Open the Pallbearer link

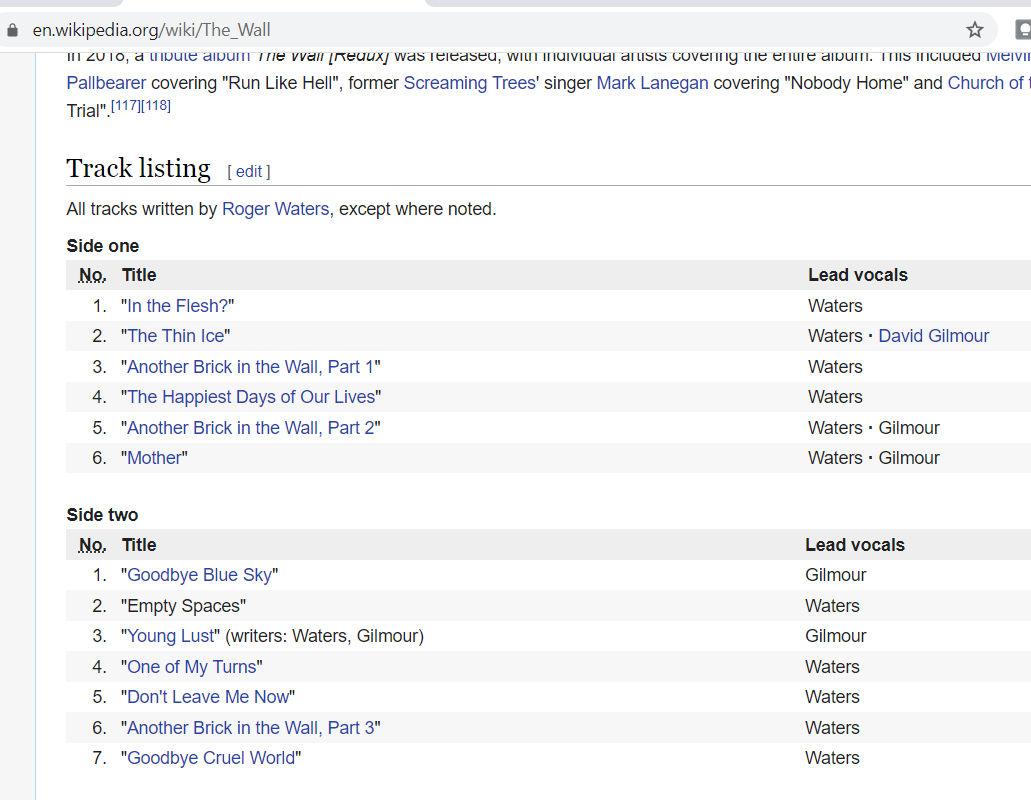point(106,83)
